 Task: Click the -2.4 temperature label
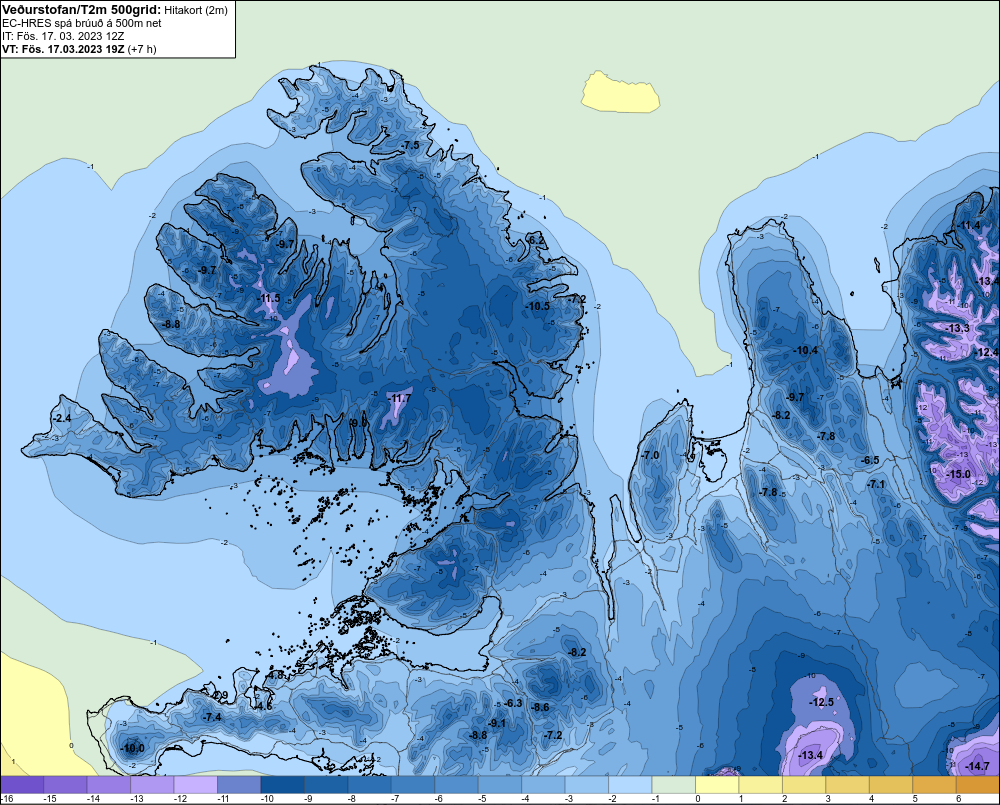pos(62,418)
